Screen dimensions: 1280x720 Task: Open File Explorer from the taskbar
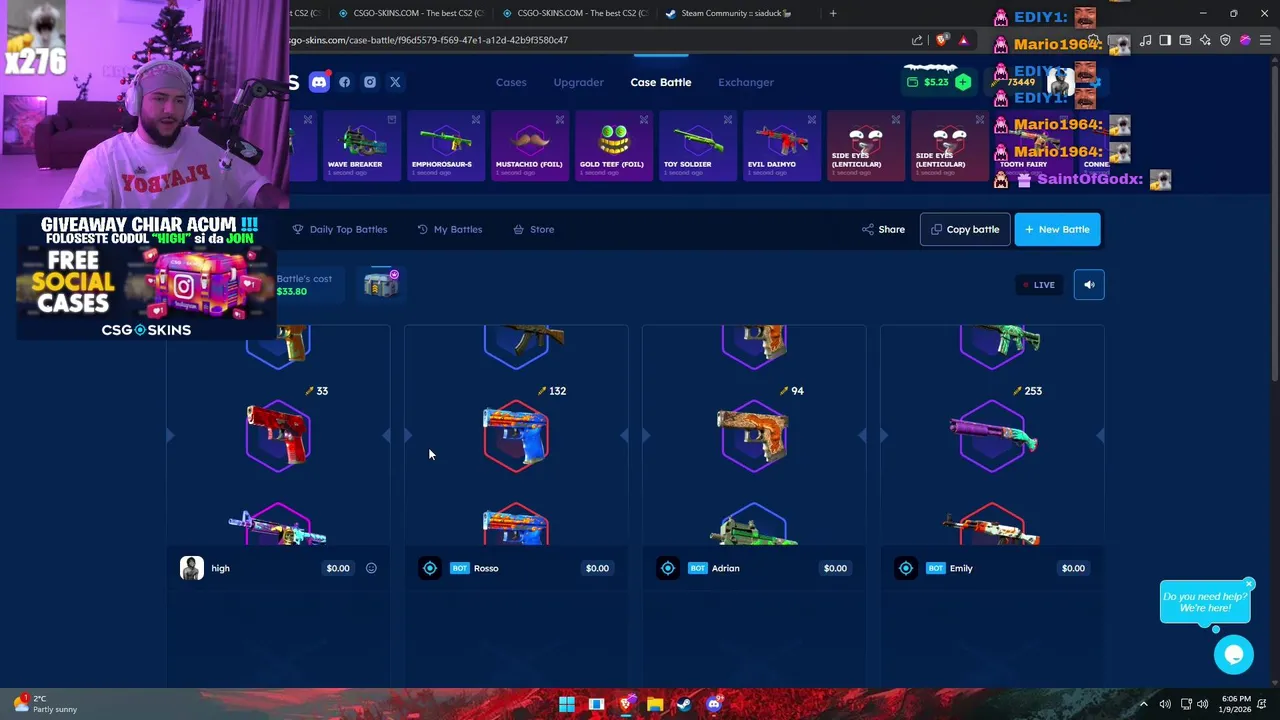654,704
